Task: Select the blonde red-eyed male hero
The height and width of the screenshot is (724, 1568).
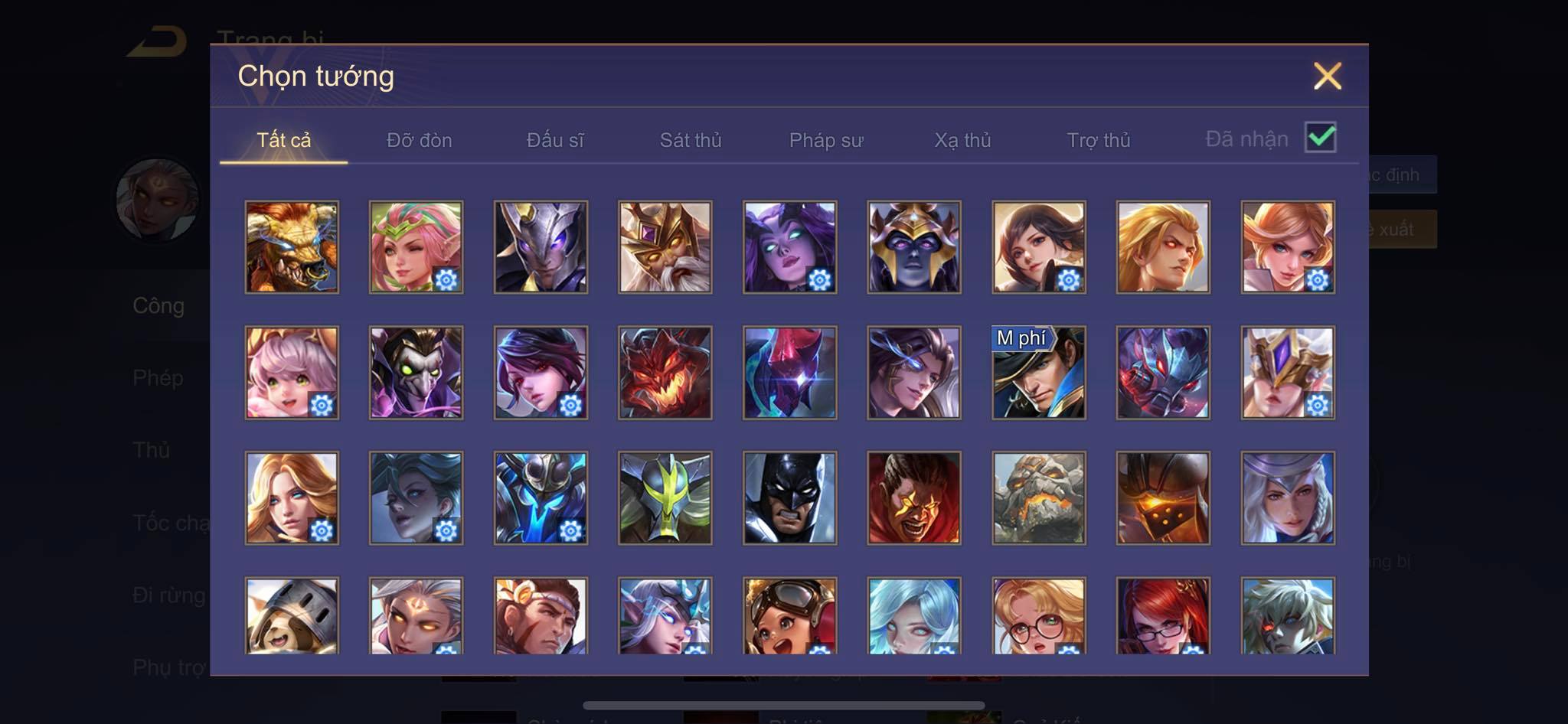Action: pos(1163,247)
